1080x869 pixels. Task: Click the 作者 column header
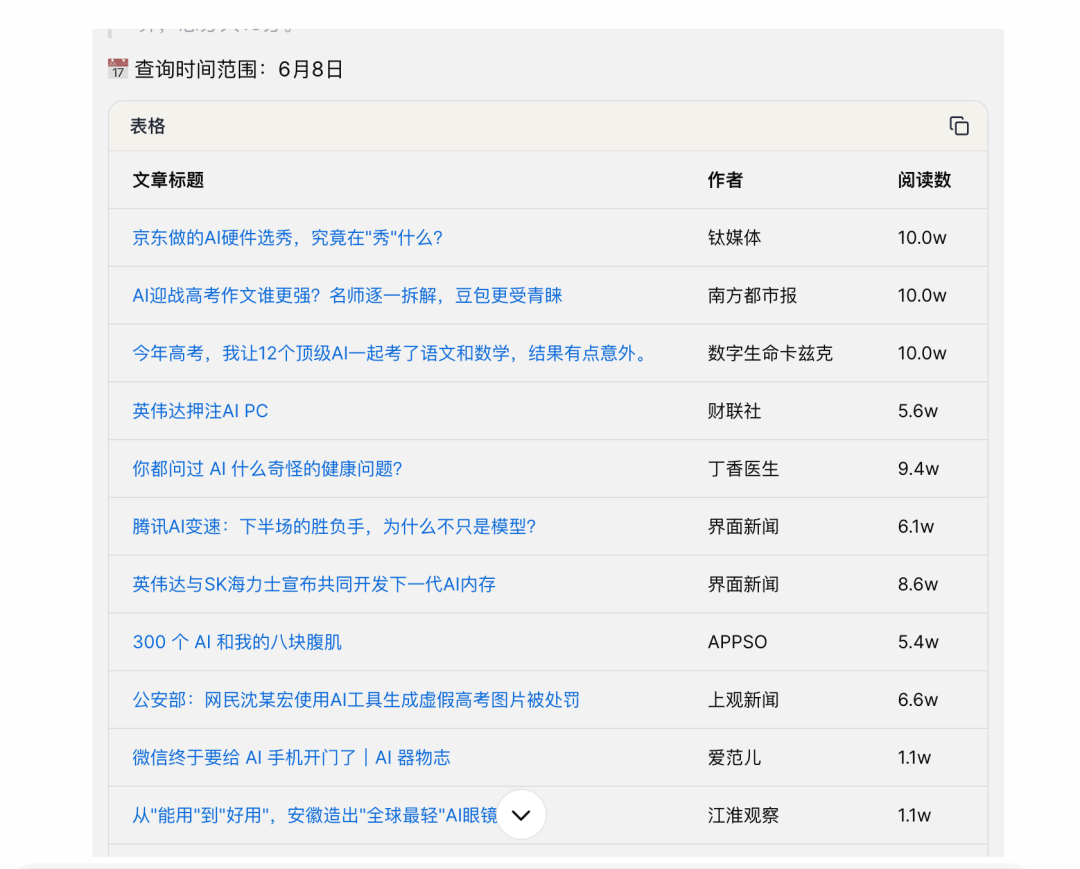(725, 180)
